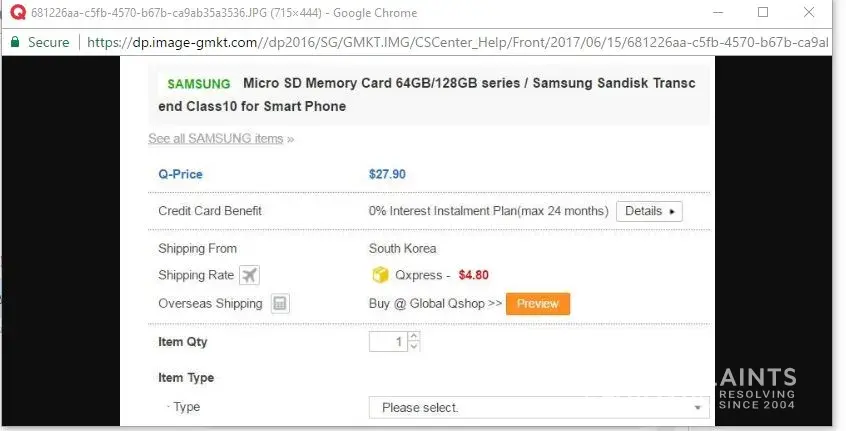Screen dimensions: 846x431
Task: Open See all SAMSUNG items link
Action: click(x=215, y=138)
